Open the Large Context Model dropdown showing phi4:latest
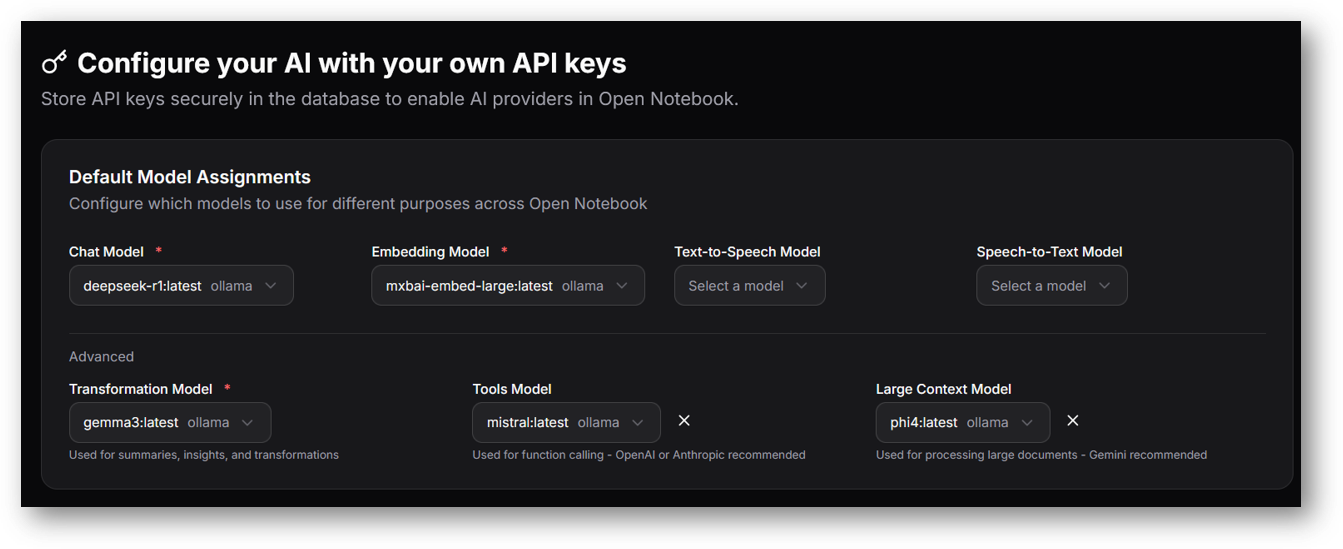 (x=963, y=422)
